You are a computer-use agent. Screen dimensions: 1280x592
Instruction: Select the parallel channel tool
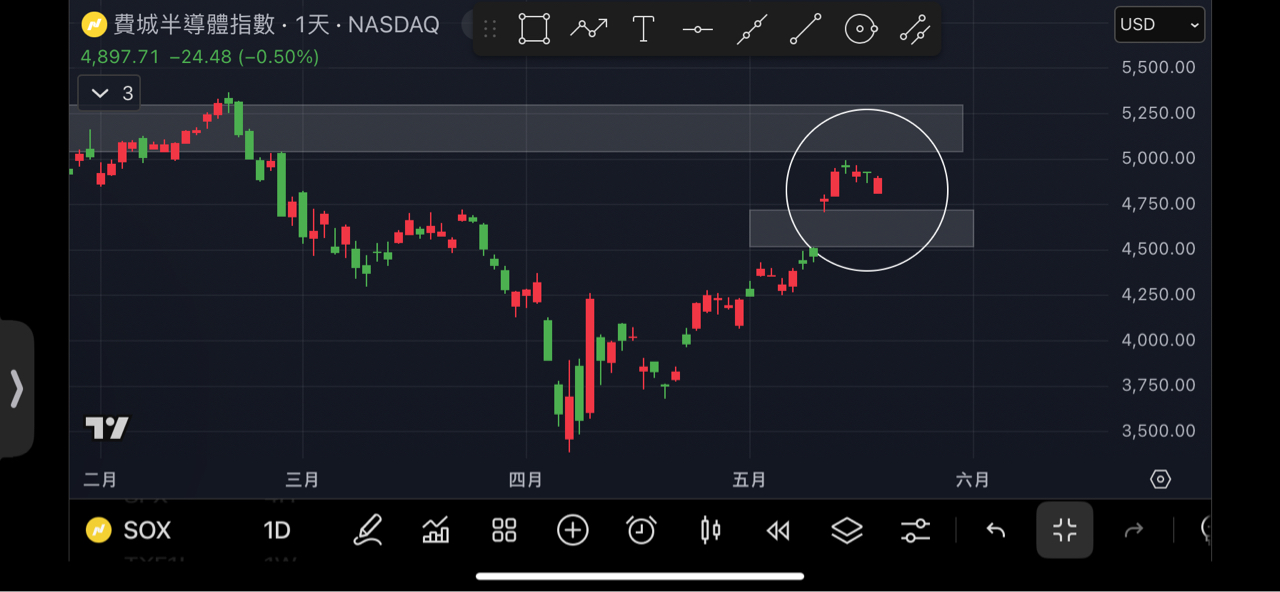pos(915,29)
